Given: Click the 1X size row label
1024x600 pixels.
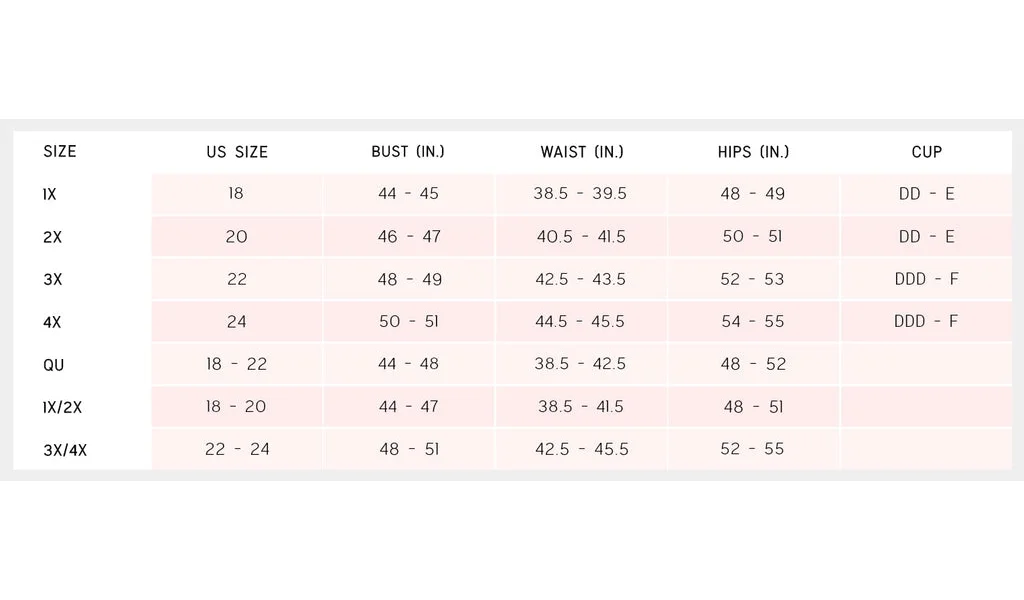Looking at the screenshot, I should pyautogui.click(x=50, y=195).
